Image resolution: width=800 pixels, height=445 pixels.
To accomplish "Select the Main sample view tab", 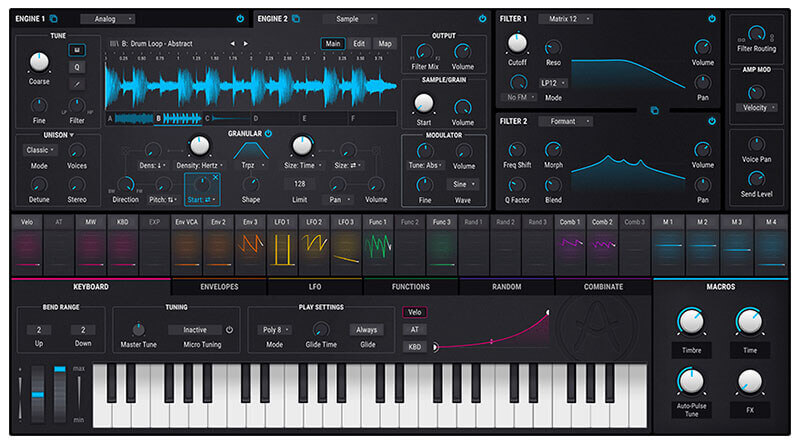I will [x=333, y=44].
